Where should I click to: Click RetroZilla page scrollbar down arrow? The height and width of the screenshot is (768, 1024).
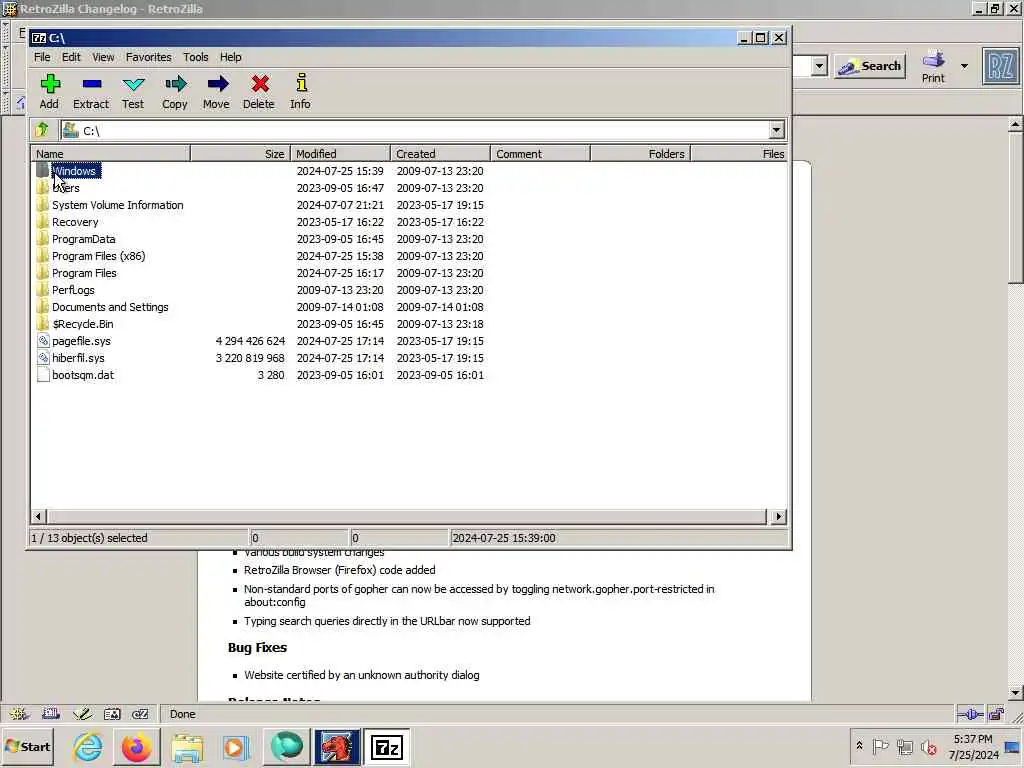(1015, 693)
